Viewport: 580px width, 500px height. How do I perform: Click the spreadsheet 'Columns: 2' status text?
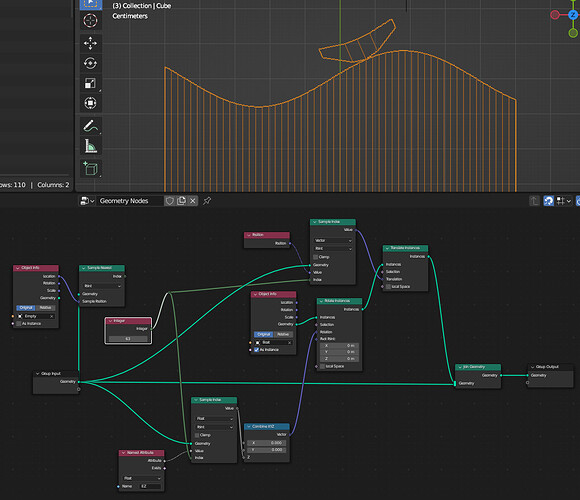(53, 185)
